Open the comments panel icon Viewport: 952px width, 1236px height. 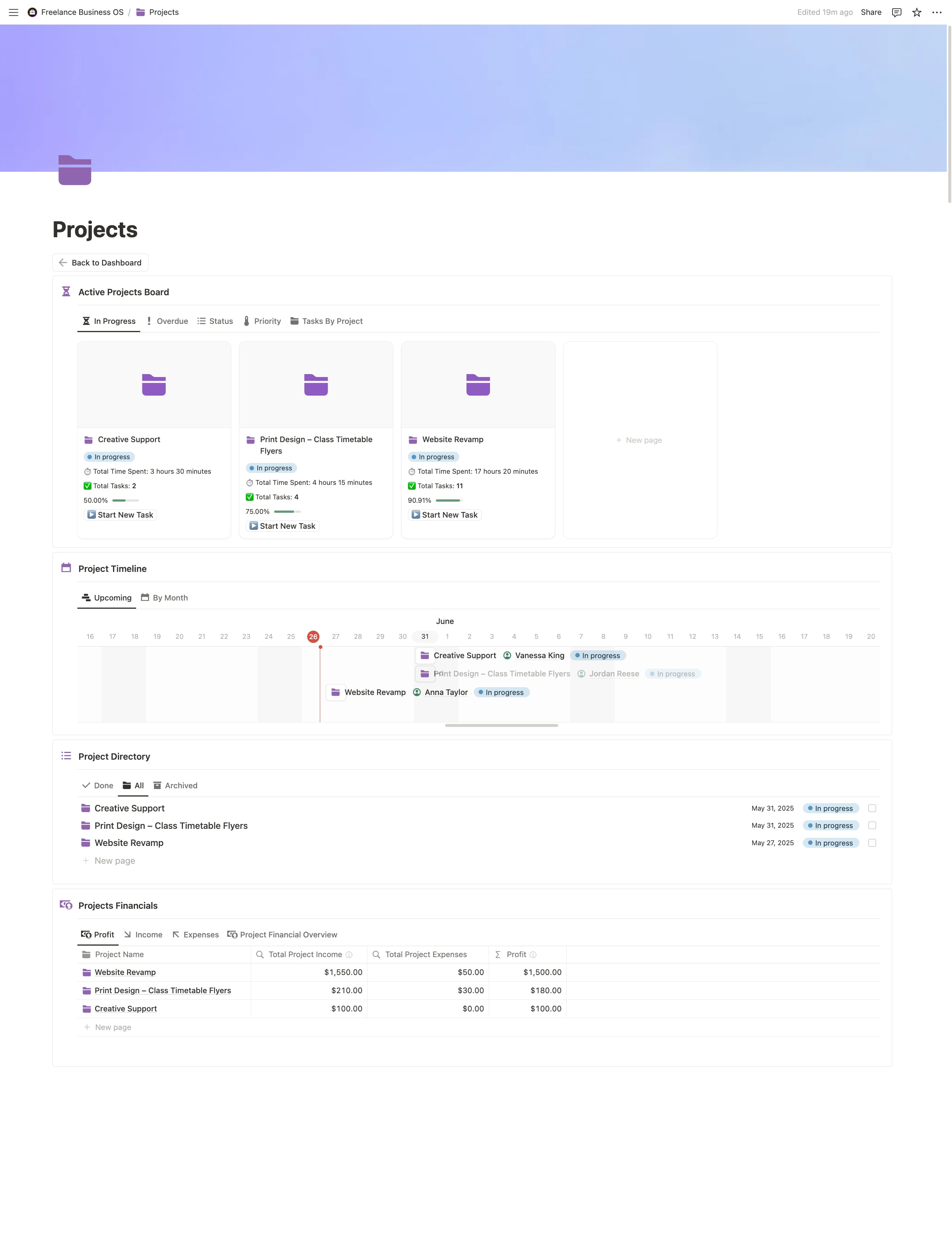pos(897,12)
